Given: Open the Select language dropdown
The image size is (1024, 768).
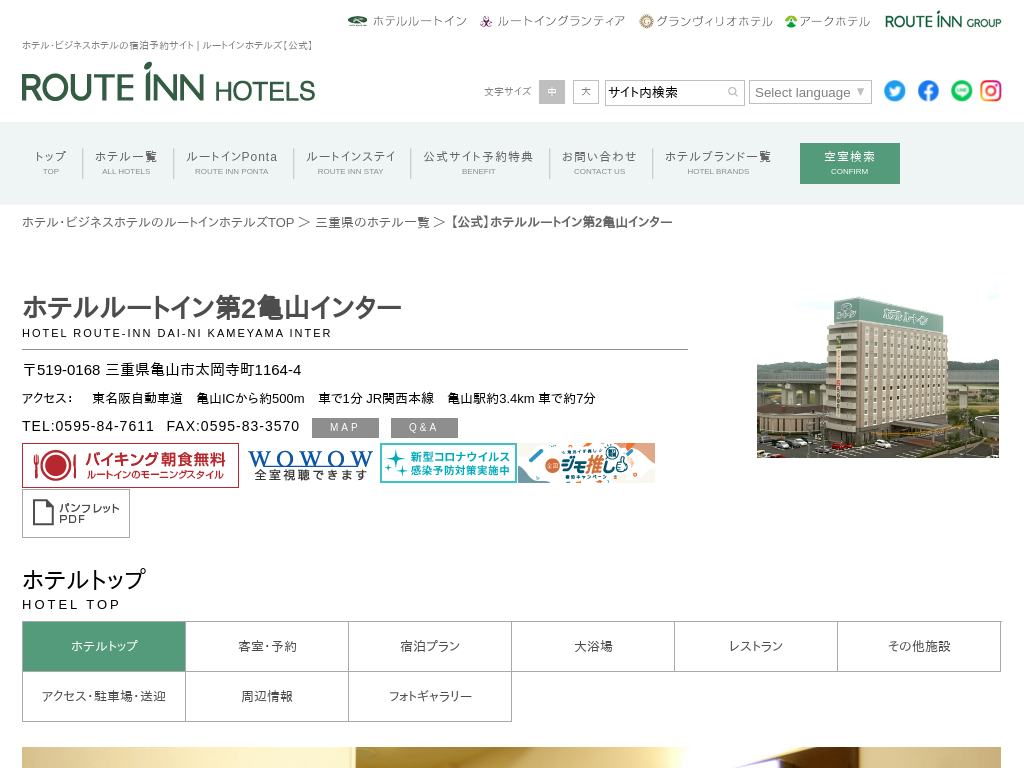Looking at the screenshot, I should [x=810, y=92].
